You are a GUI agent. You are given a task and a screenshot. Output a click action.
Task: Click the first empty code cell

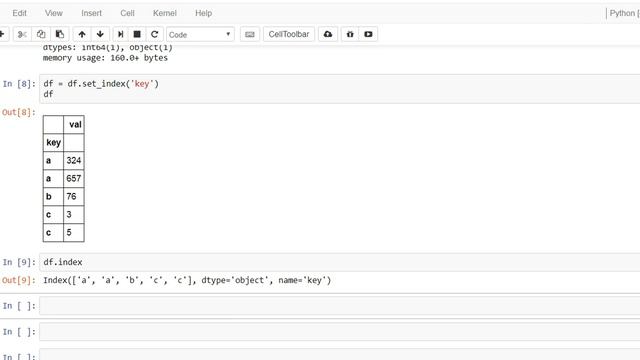(340, 306)
